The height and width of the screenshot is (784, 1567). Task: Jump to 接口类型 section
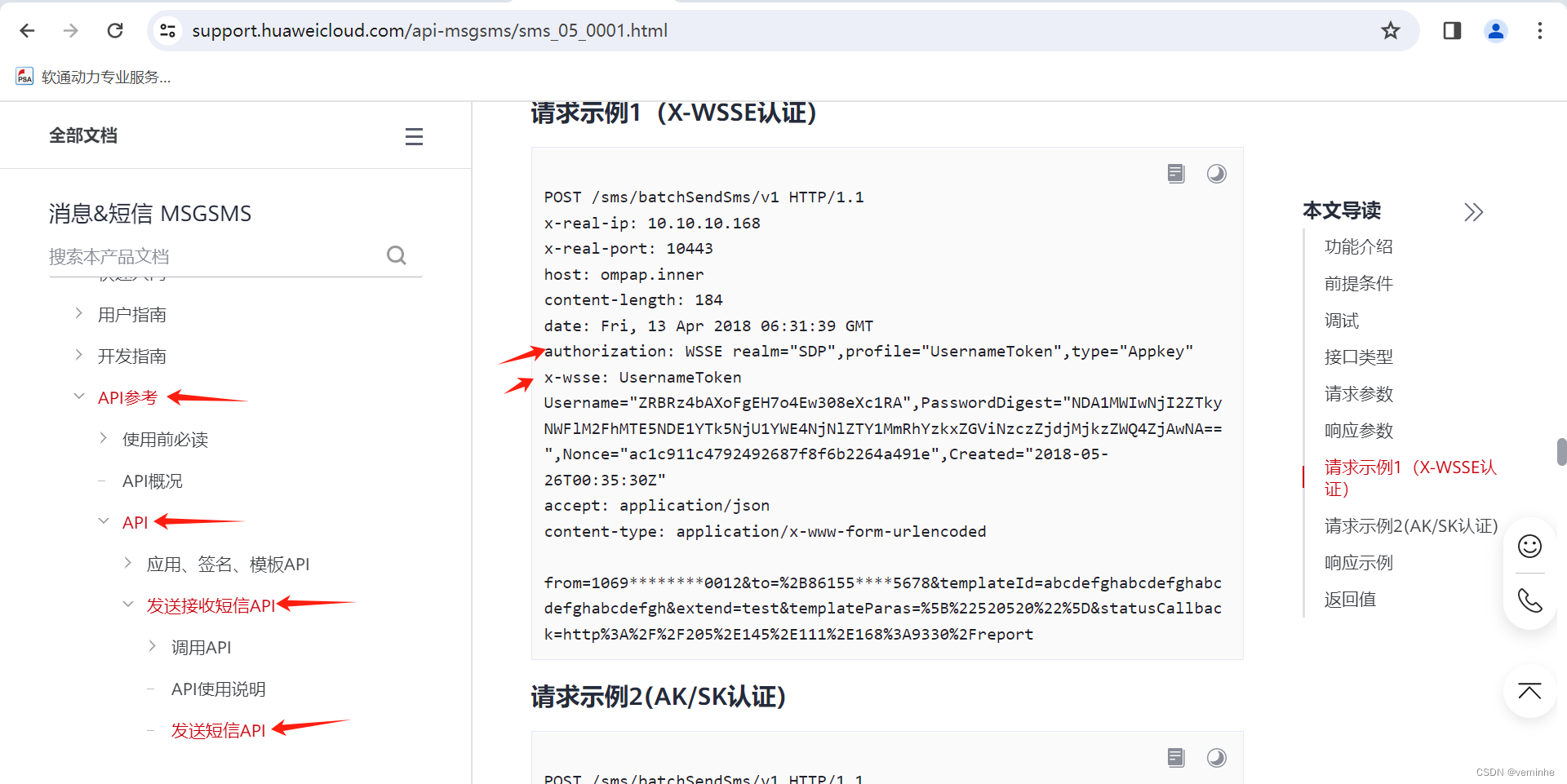[x=1359, y=357]
